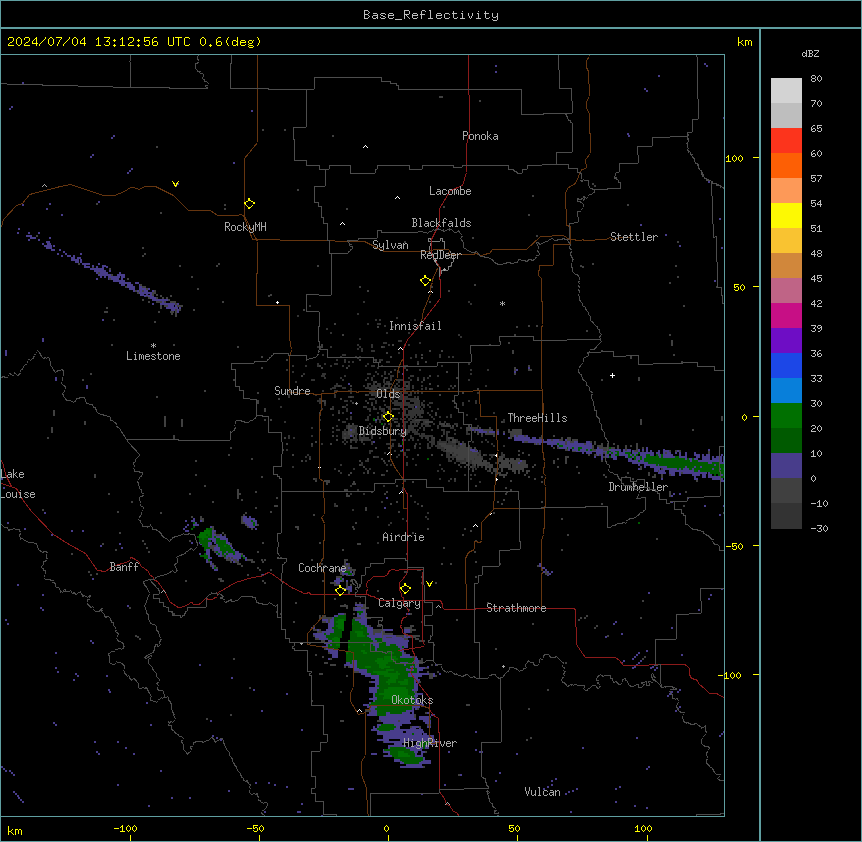Pick the red 60-65 dBZ legend swatch
Viewport: 862px width, 842px height.
tap(786, 140)
